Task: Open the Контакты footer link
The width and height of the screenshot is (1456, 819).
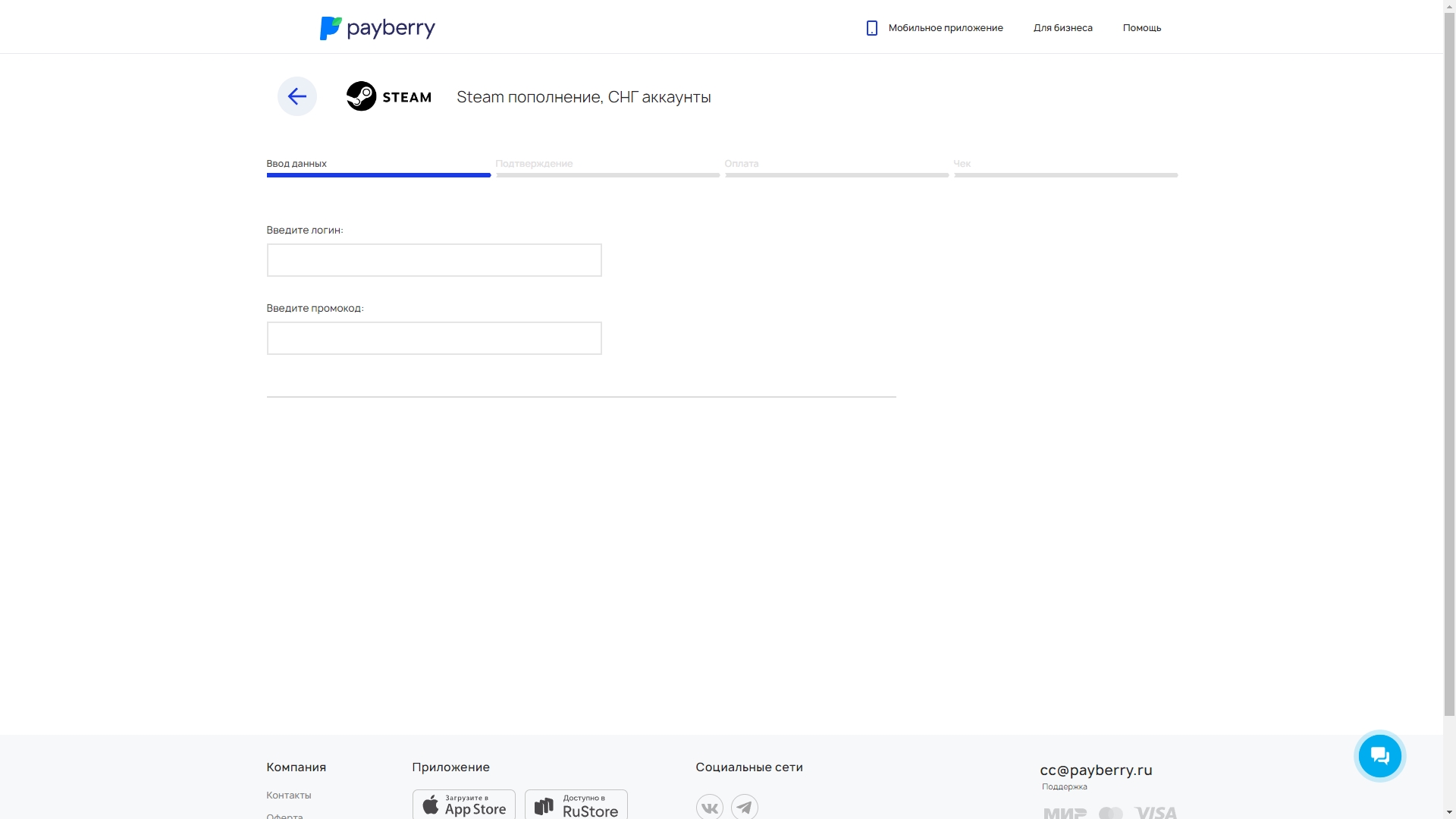Action: click(288, 795)
